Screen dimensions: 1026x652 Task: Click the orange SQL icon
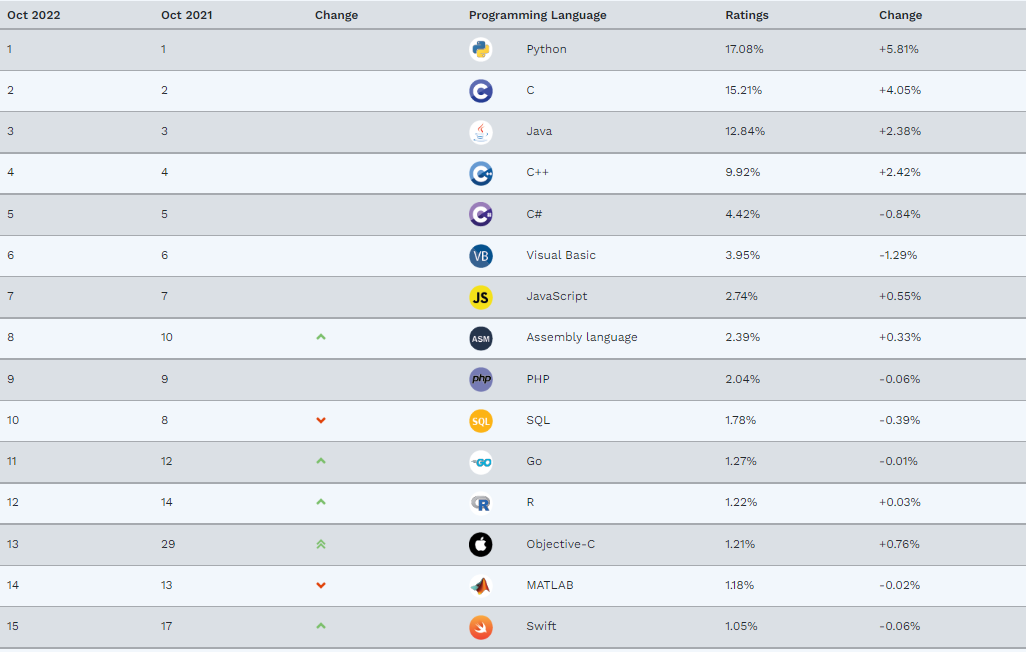coord(481,421)
